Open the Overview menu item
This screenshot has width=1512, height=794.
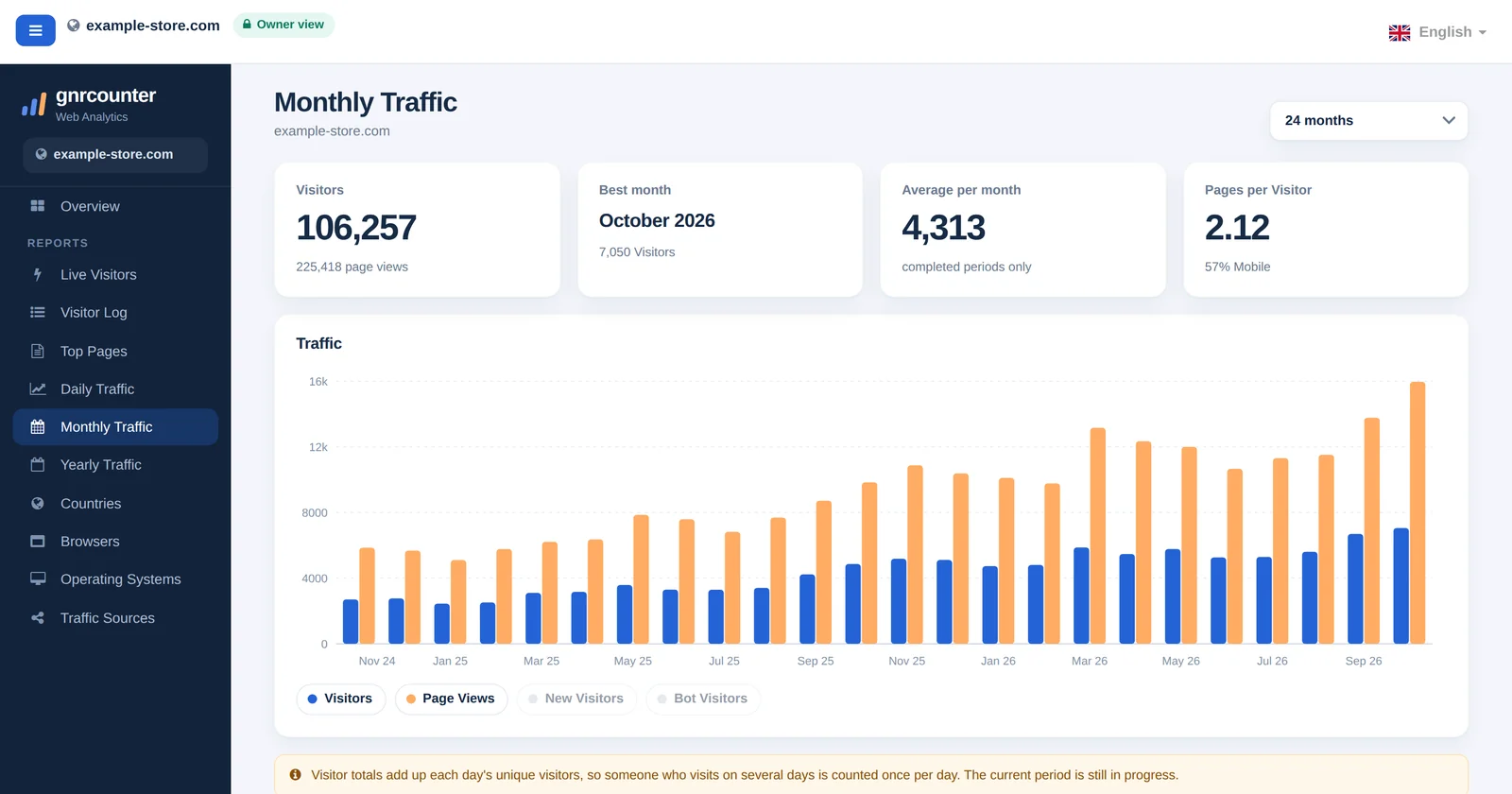(x=115, y=206)
